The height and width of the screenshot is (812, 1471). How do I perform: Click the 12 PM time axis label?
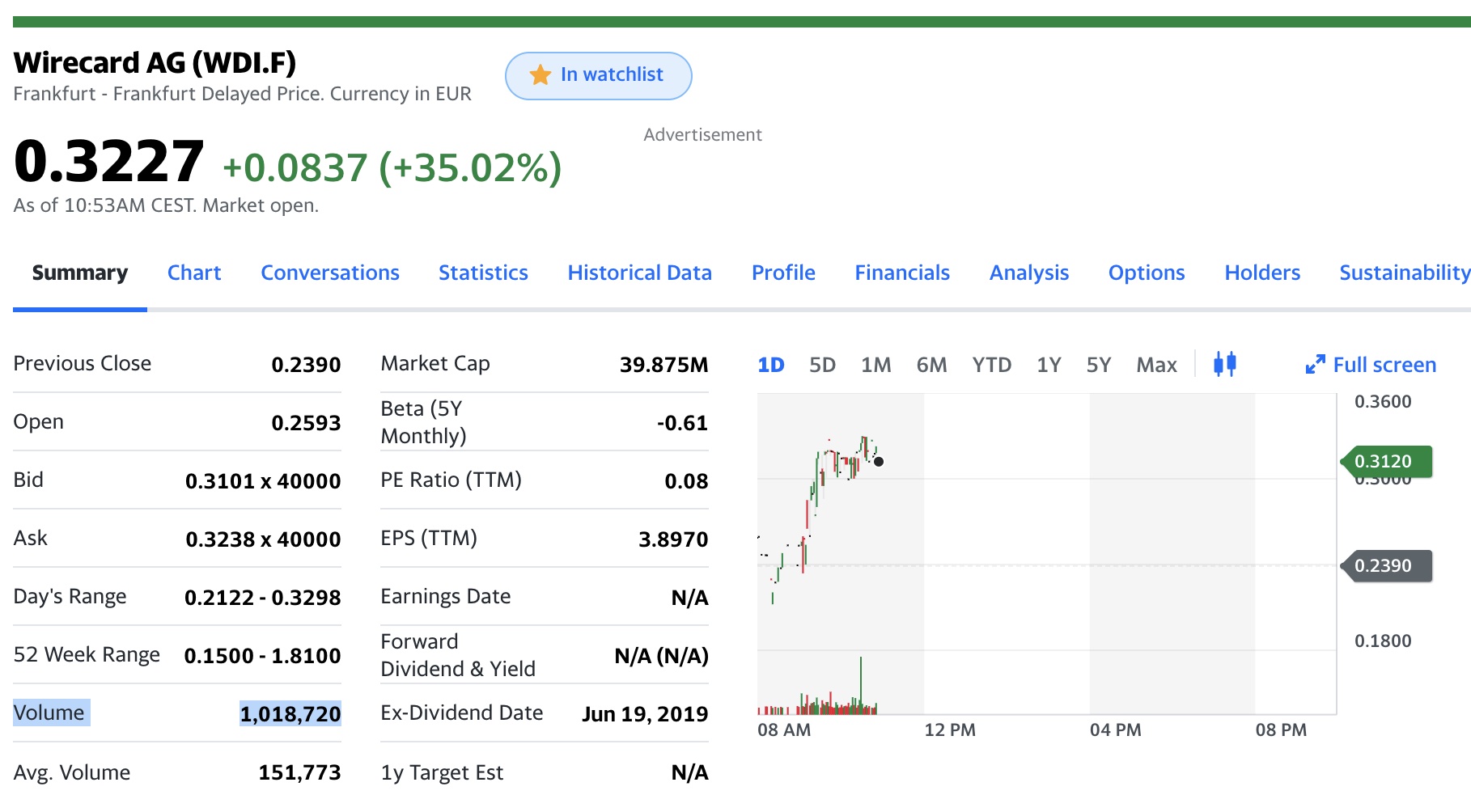coord(950,730)
